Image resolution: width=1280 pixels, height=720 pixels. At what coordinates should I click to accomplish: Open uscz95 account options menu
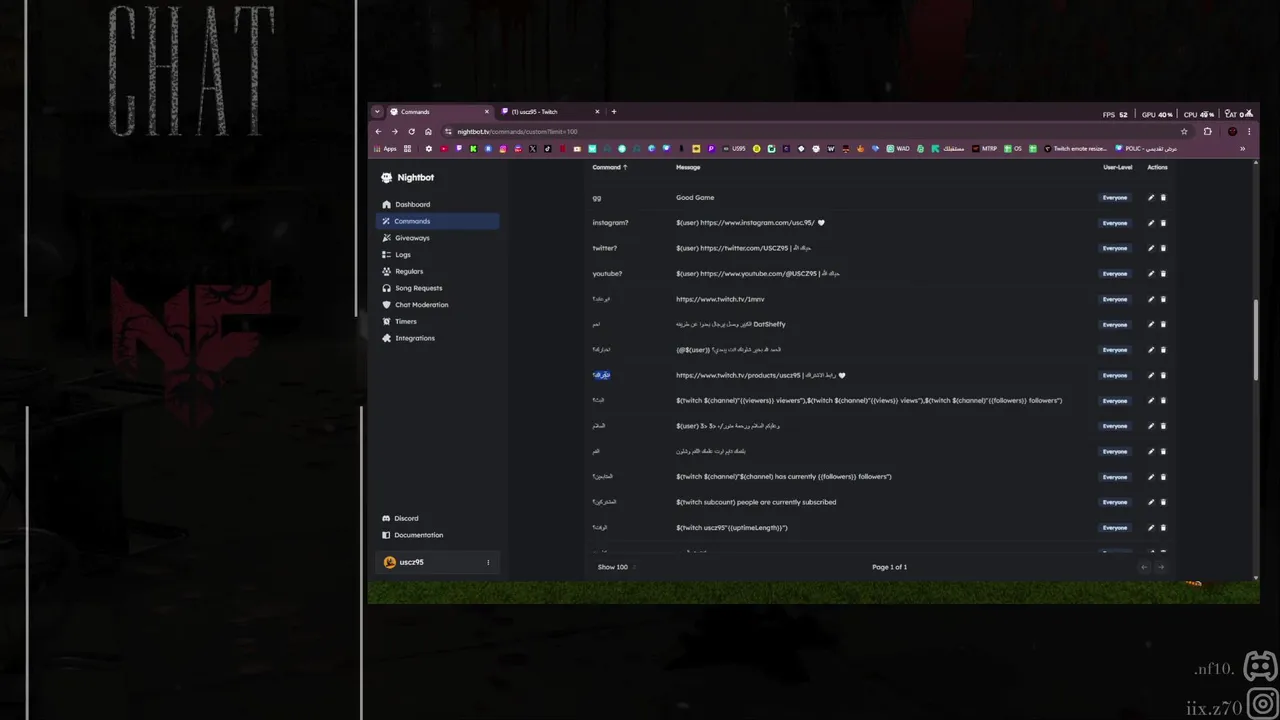[x=488, y=562]
